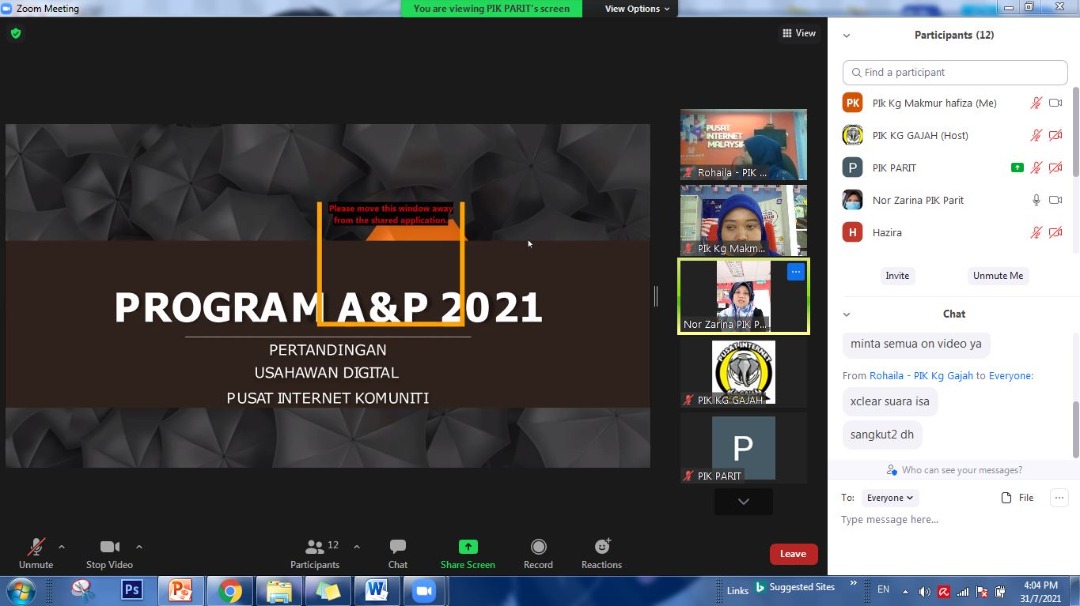Image resolution: width=1080 pixels, height=606 pixels.
Task: Launch Google Chrome from the taskbar
Action: point(230,591)
